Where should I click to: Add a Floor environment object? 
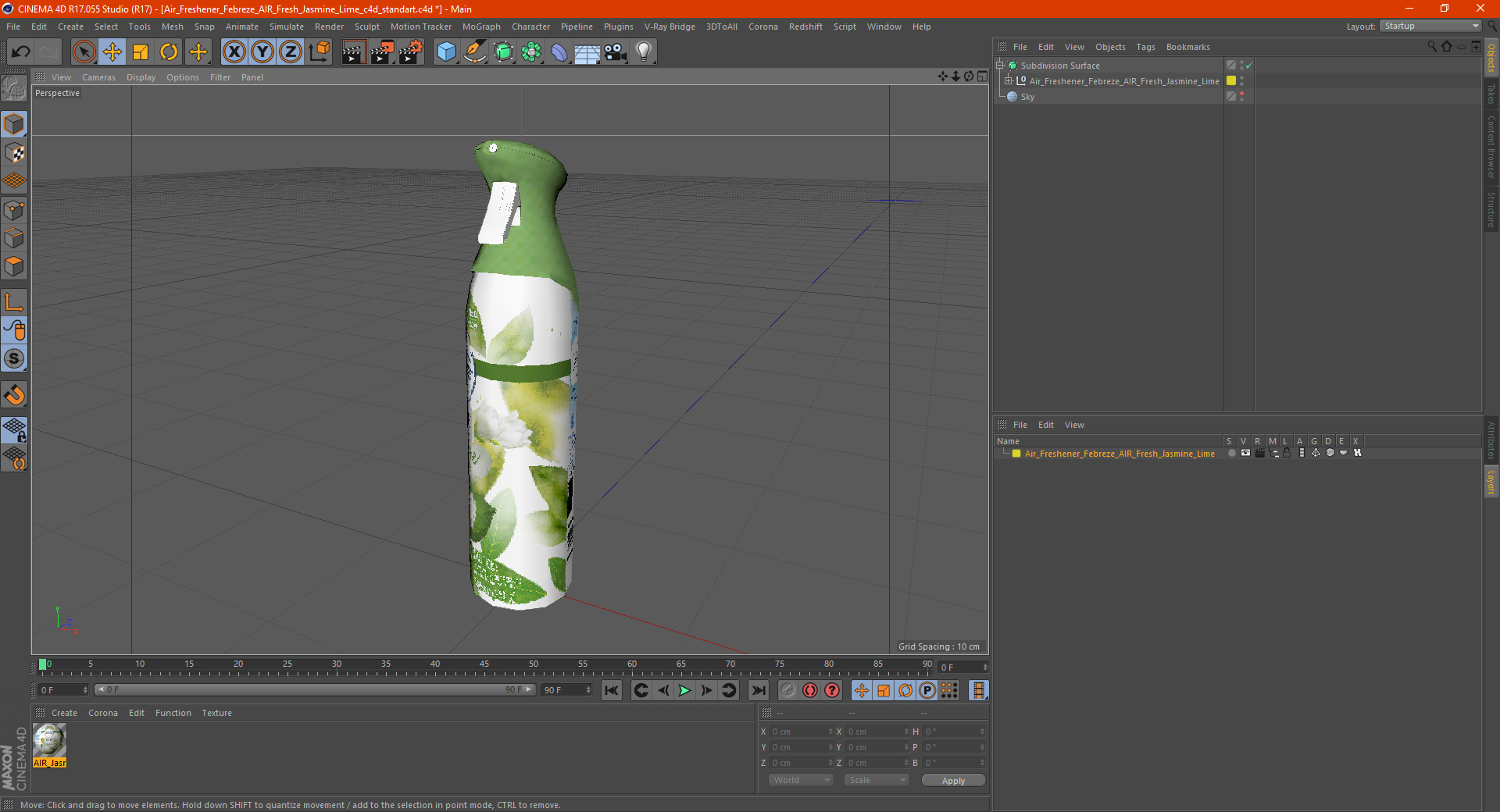click(x=587, y=52)
